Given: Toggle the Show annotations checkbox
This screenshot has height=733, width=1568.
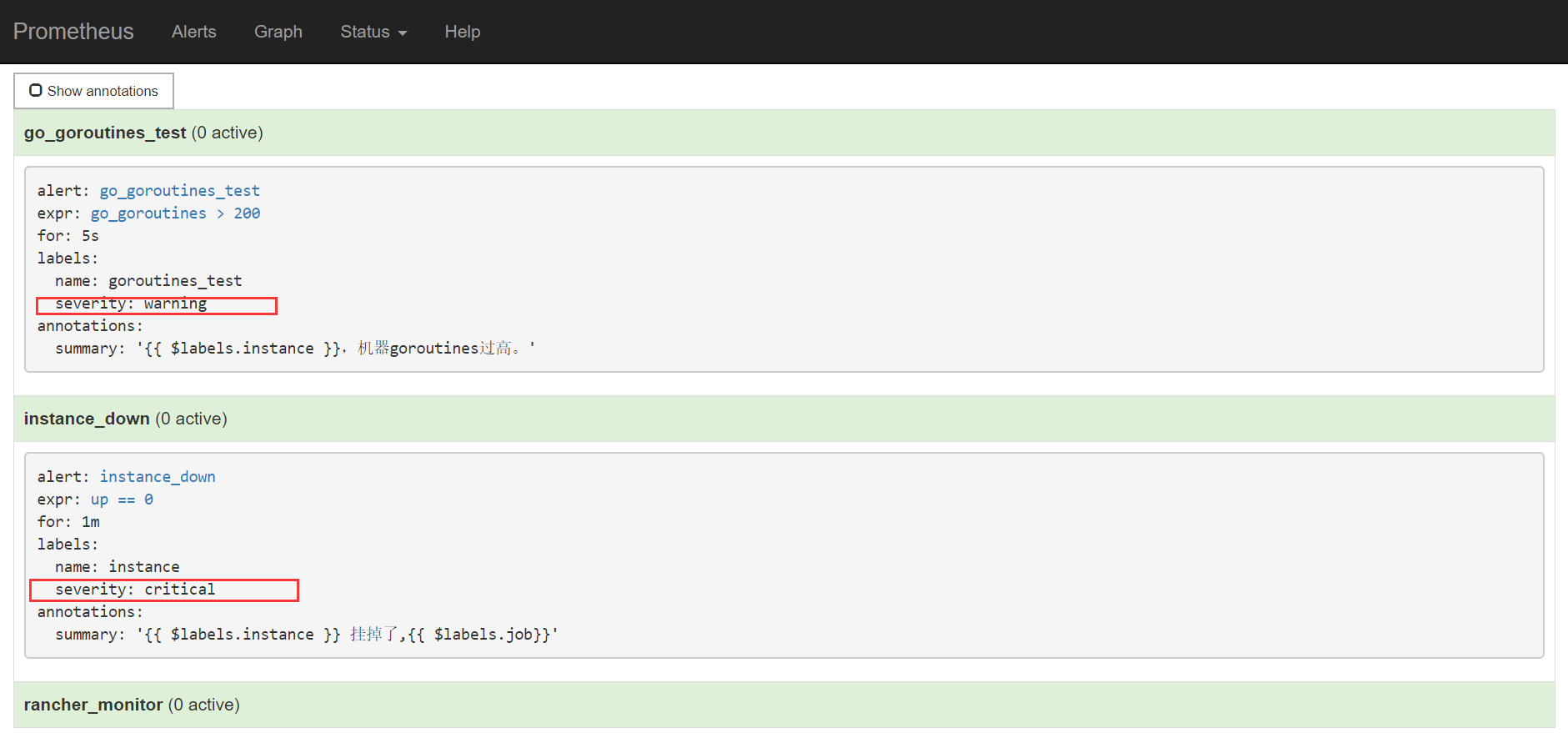Looking at the screenshot, I should pyautogui.click(x=36, y=90).
